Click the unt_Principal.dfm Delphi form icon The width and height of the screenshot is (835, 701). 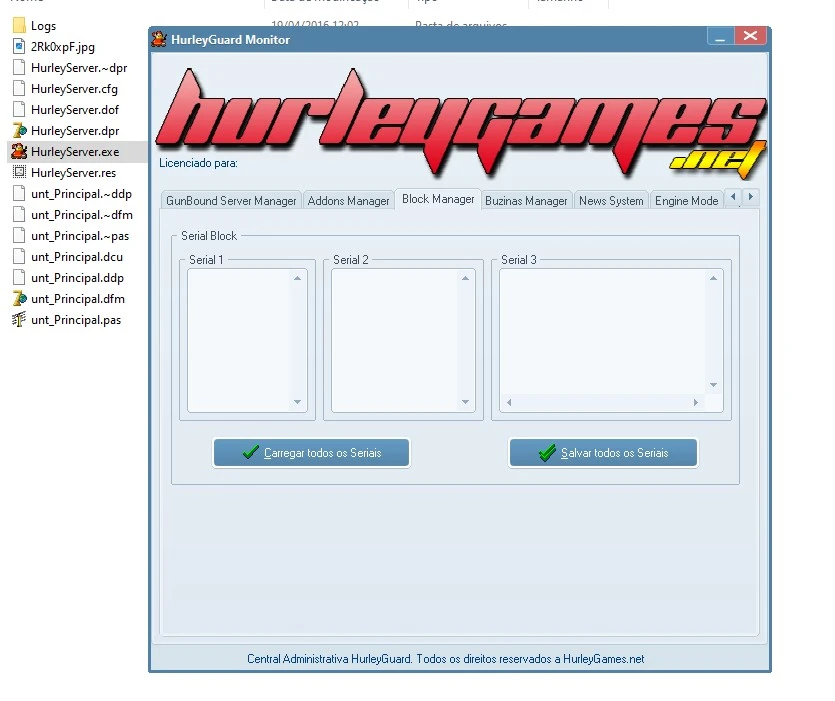point(19,298)
